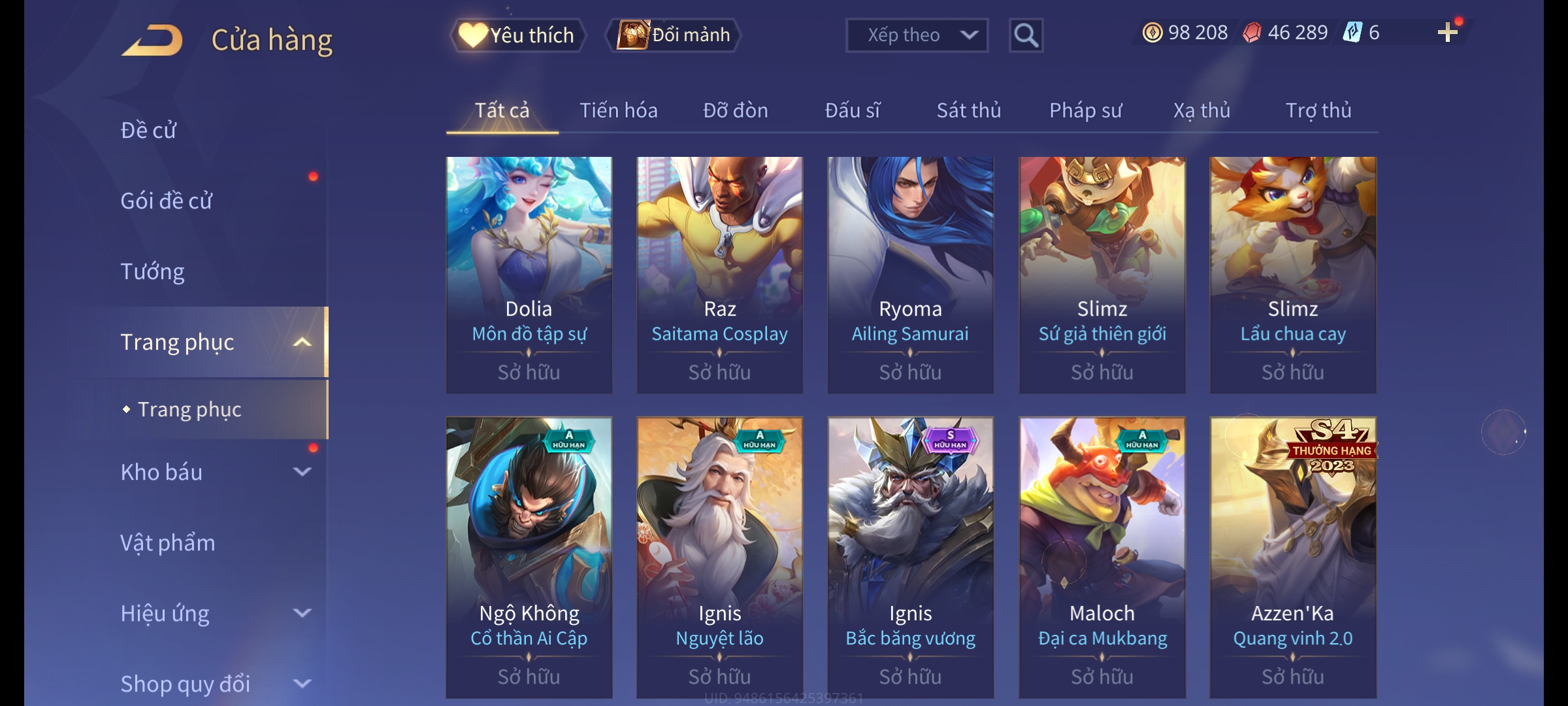Go to Gói đề cử section

(166, 201)
